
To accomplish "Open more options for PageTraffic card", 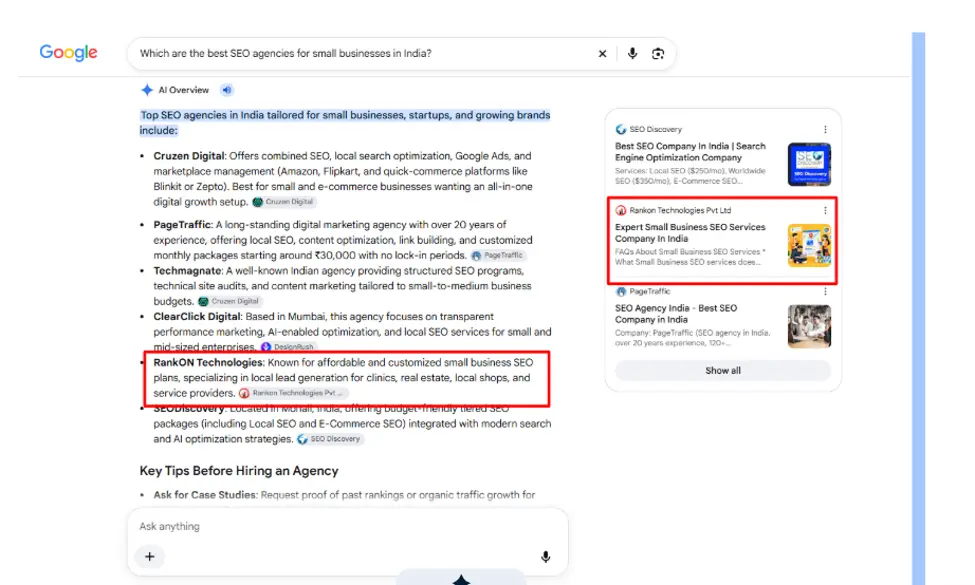I will pos(825,291).
